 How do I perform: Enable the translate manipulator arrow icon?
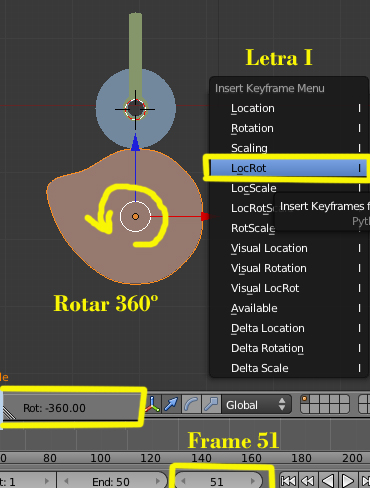point(172,404)
